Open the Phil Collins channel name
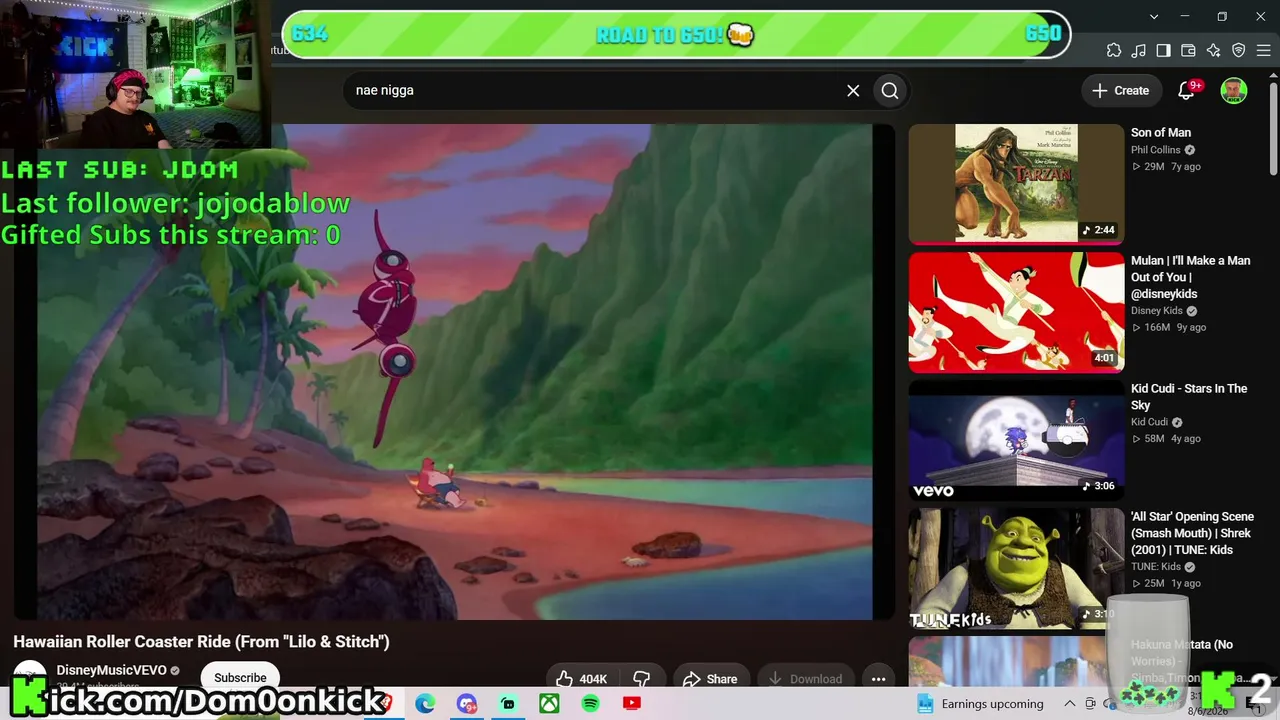This screenshot has height=720, width=1280. 1156,150
